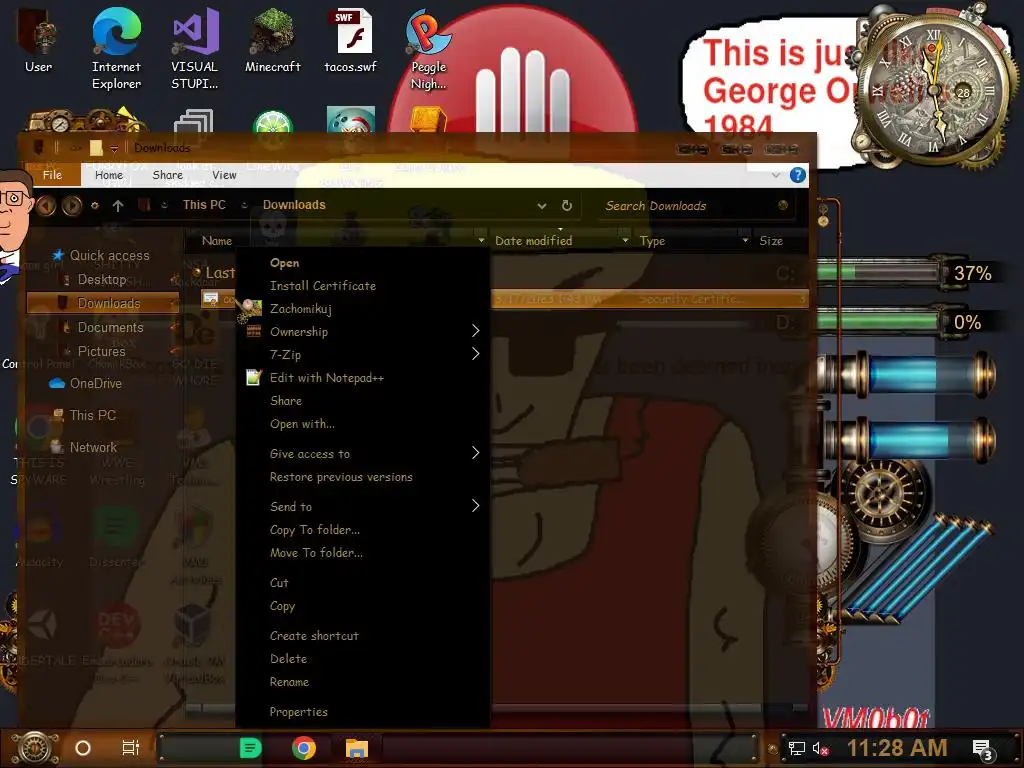The width and height of the screenshot is (1024, 768).
Task: Switch to the Home ribbon tab
Action: pyautogui.click(x=109, y=175)
